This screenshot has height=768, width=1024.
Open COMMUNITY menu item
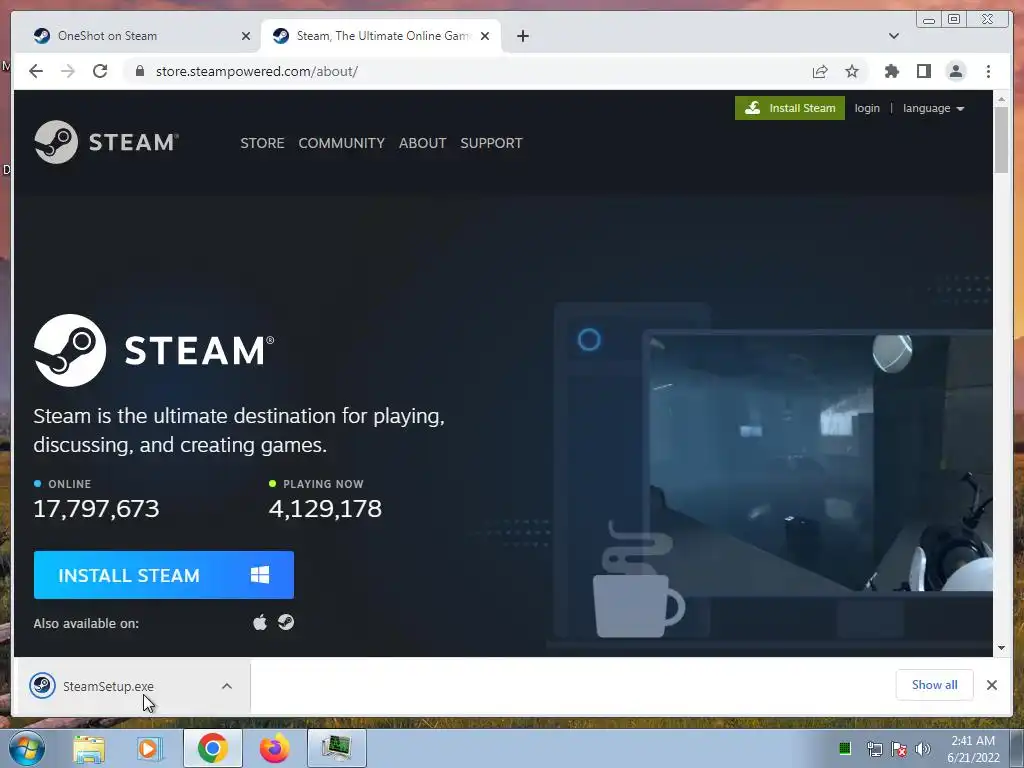[x=342, y=143]
